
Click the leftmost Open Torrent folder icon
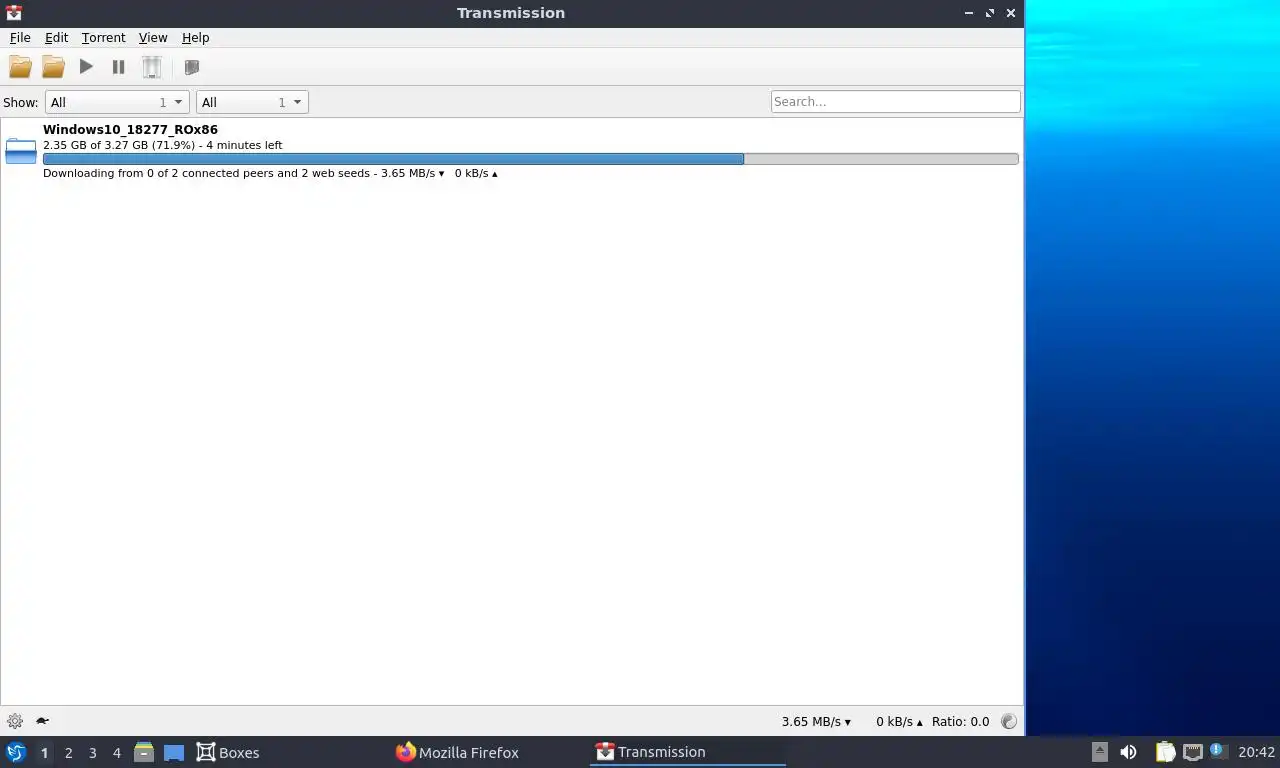pyautogui.click(x=20, y=67)
